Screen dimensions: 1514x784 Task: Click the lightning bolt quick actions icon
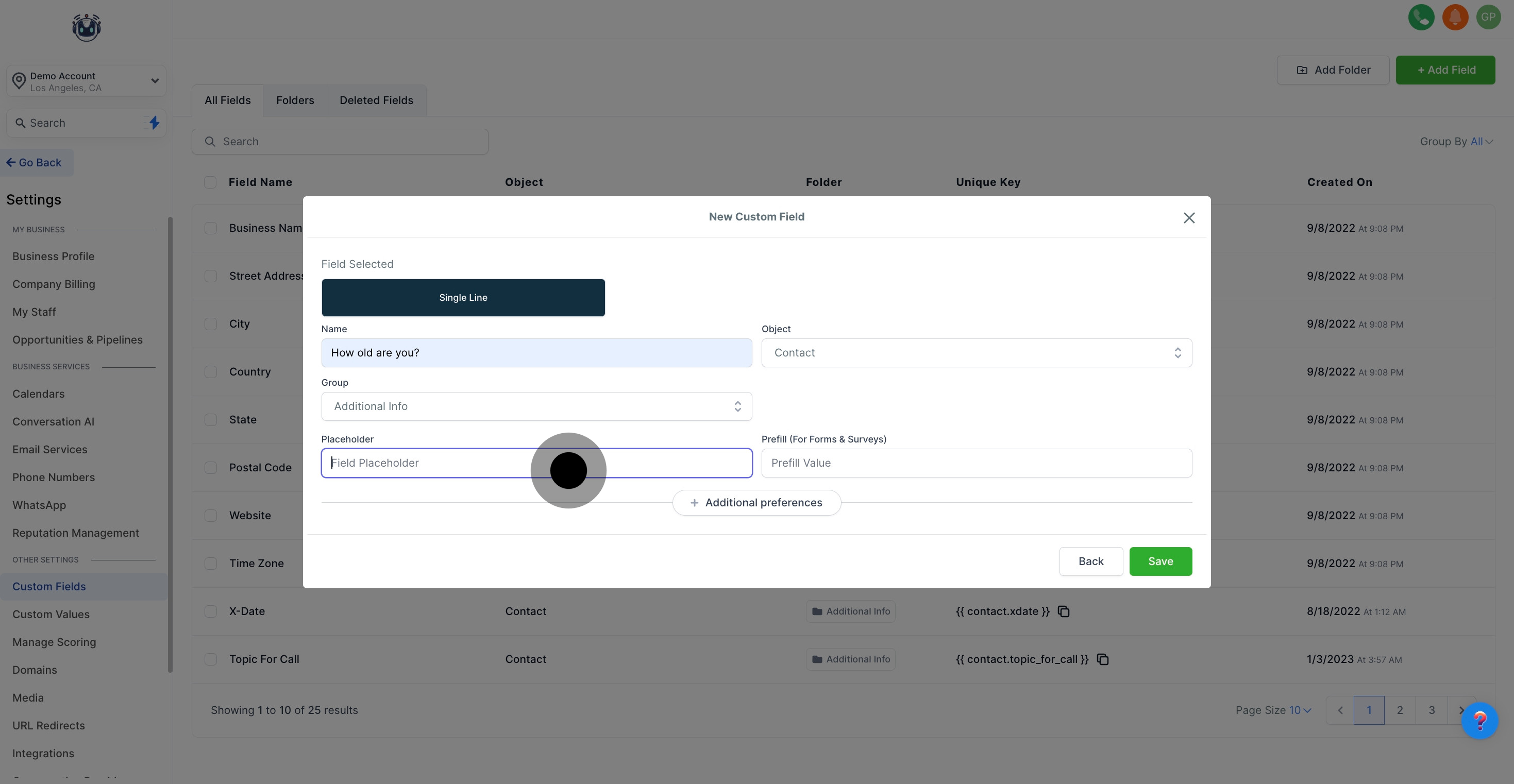click(154, 123)
